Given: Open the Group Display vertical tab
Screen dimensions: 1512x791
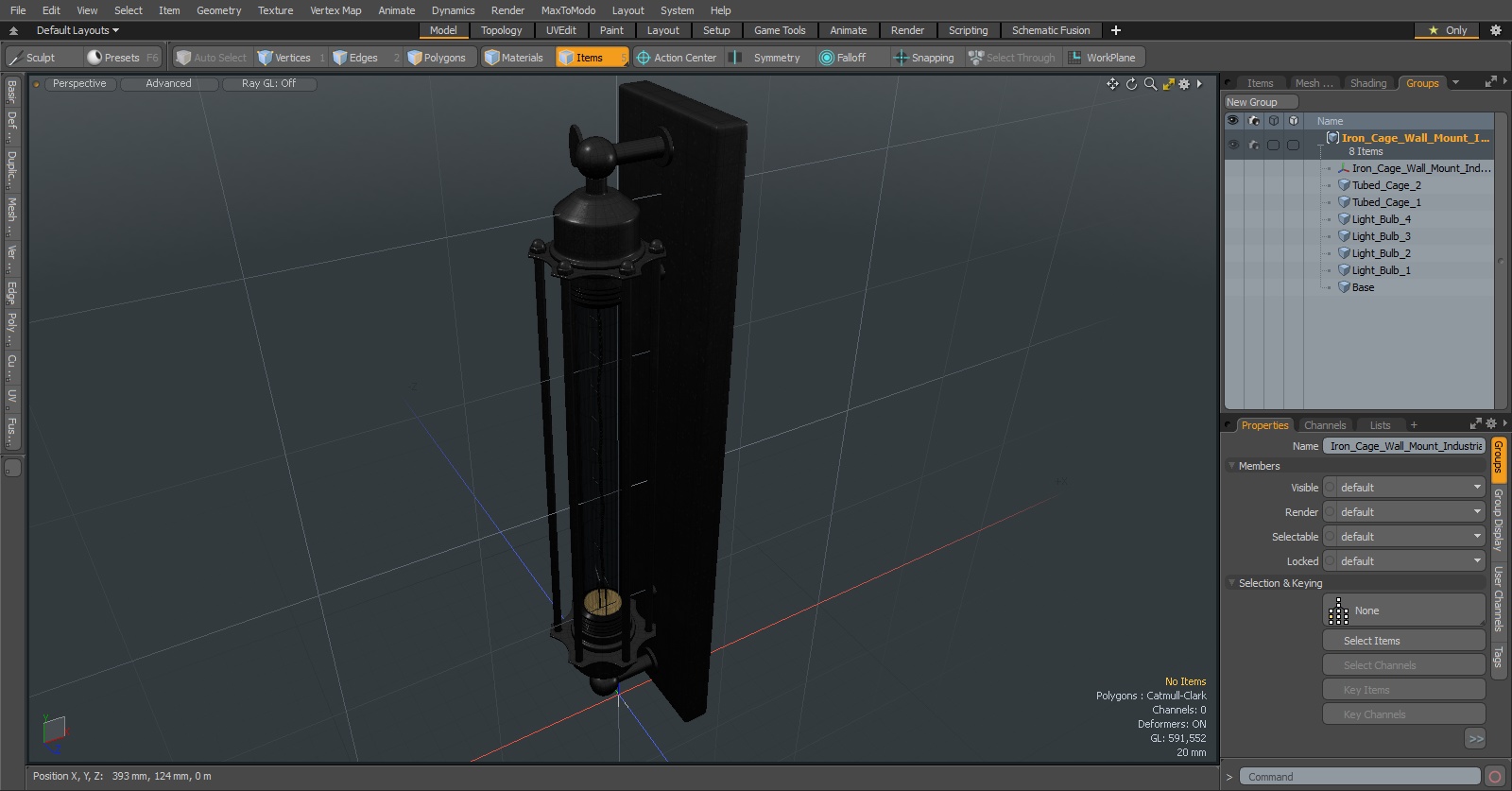Looking at the screenshot, I should click(x=1498, y=520).
